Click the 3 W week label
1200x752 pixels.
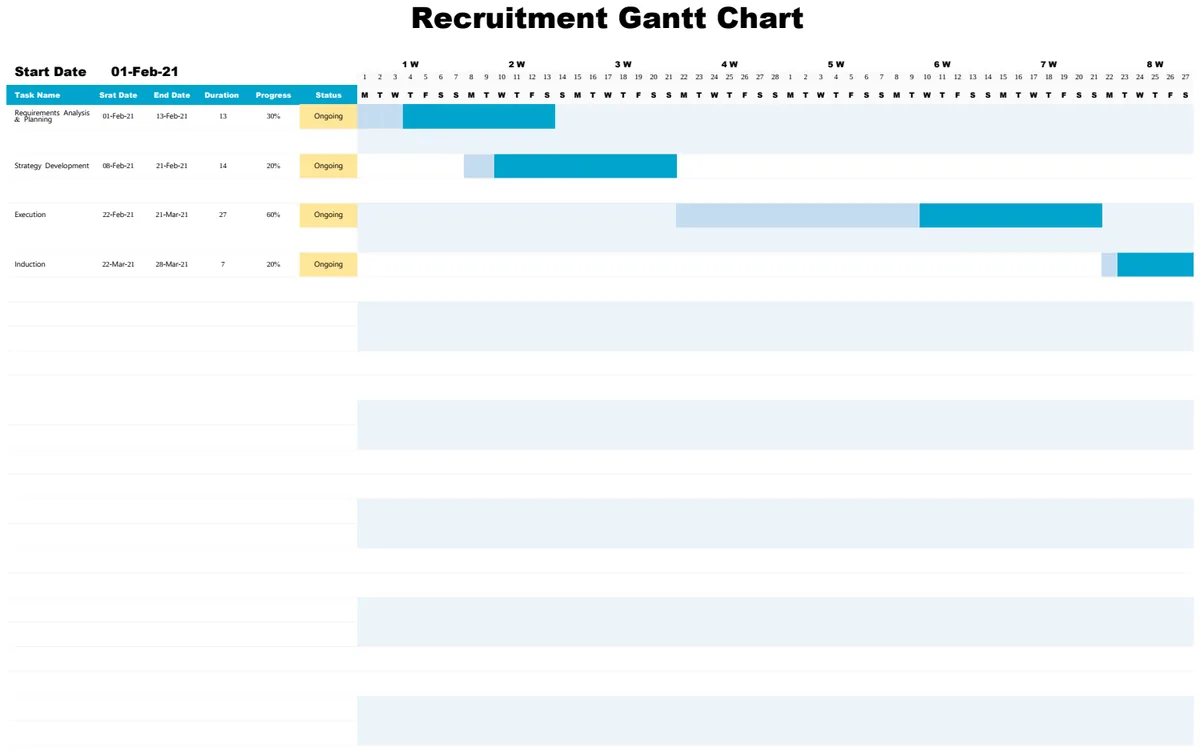tap(623, 64)
